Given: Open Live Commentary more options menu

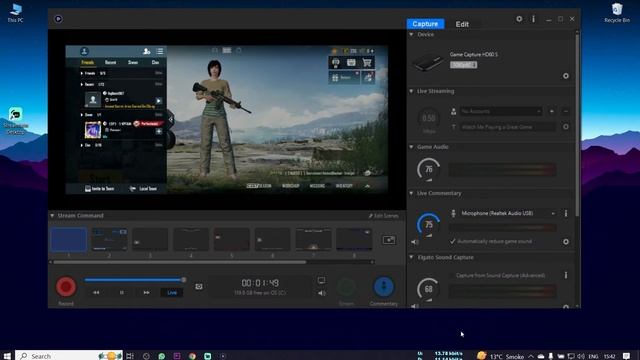Looking at the screenshot, I should click(x=566, y=213).
